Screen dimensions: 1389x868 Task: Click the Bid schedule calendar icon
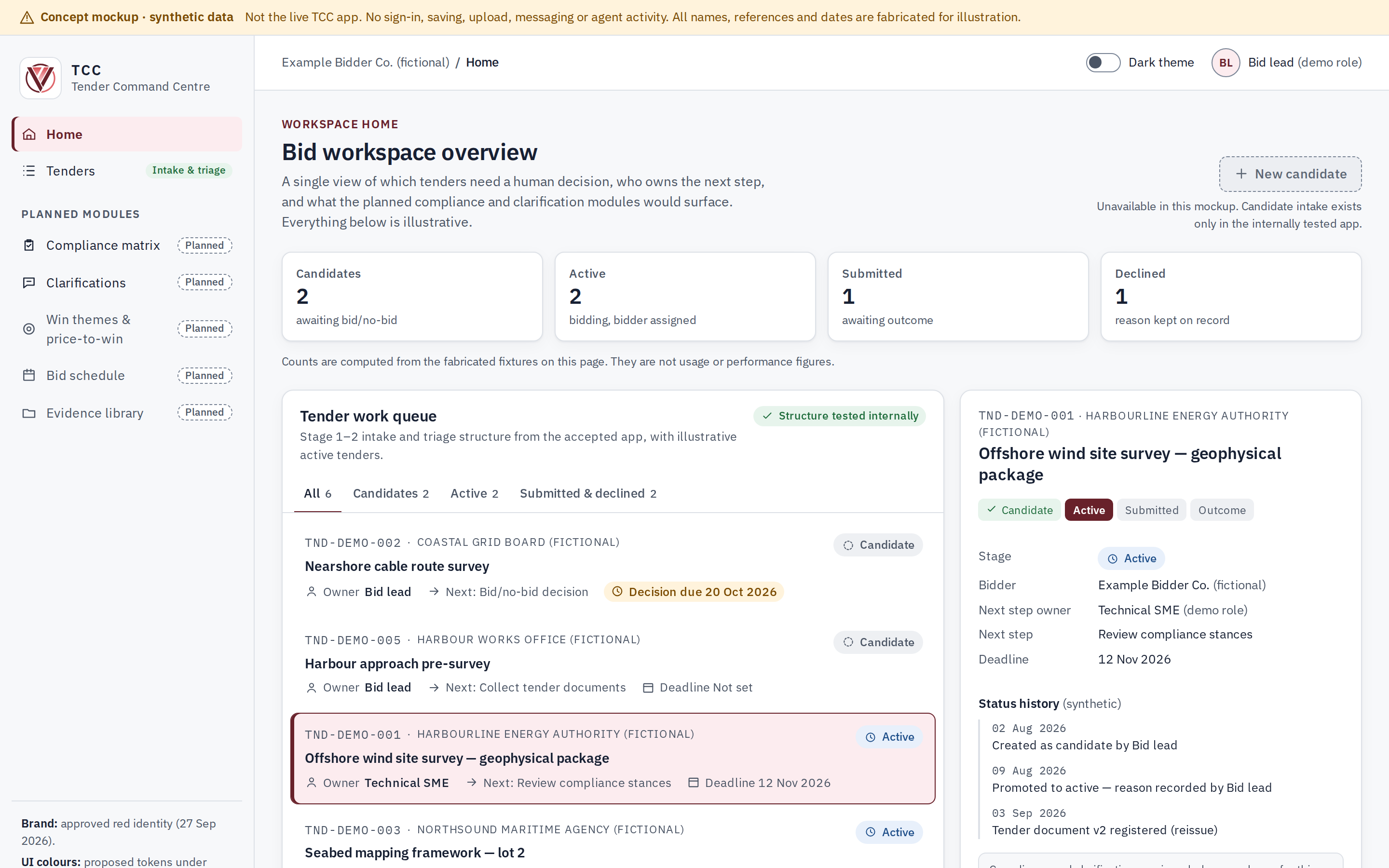29,376
